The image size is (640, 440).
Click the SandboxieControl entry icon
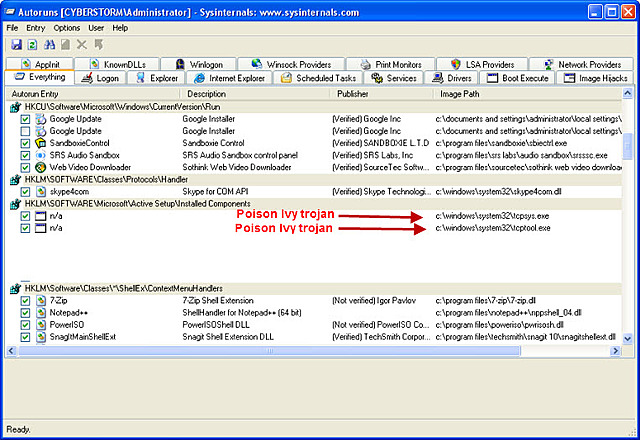[40, 143]
